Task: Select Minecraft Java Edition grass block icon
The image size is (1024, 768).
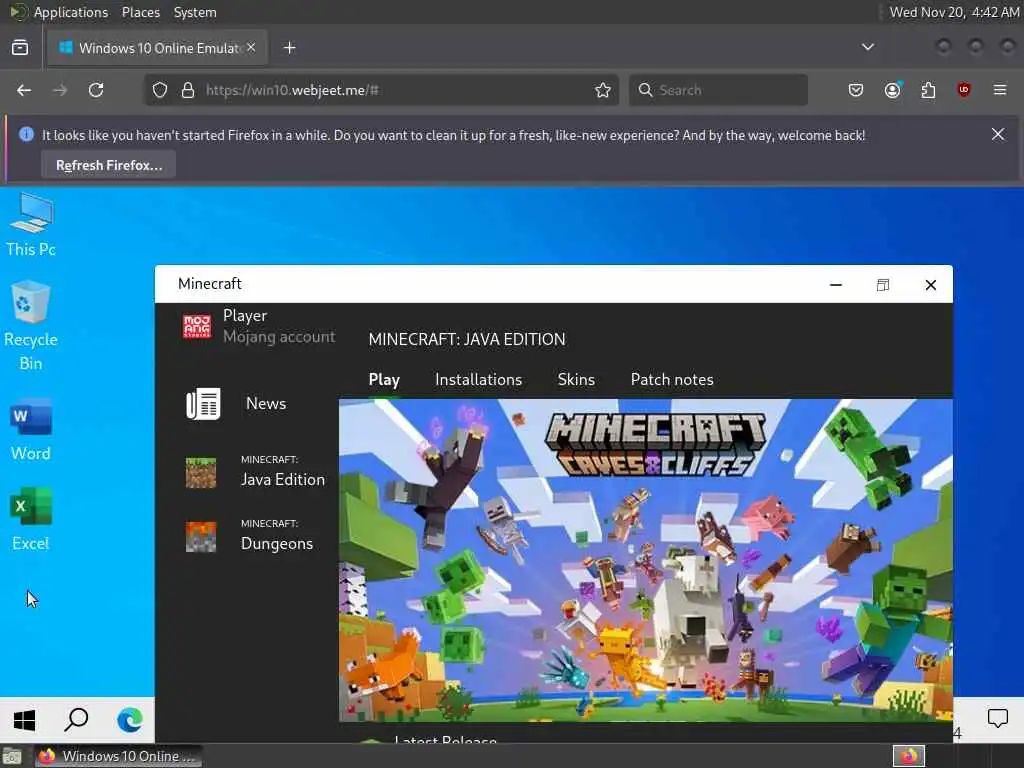Action: pos(200,473)
